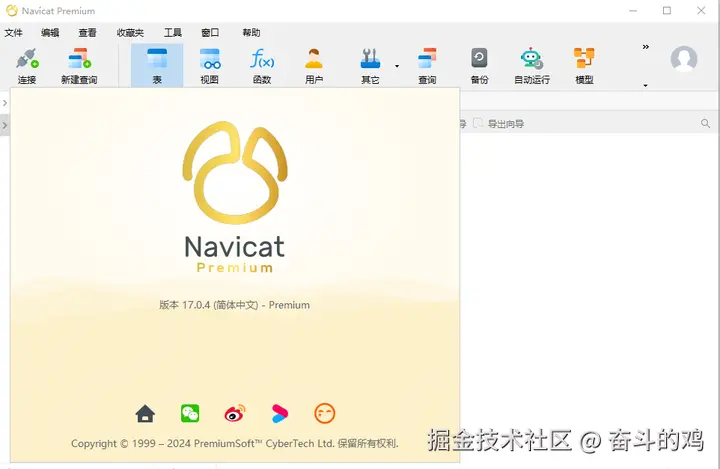Click the version 17.0.4 text
Image resolution: width=720 pixels, height=469 pixels.
point(234,305)
